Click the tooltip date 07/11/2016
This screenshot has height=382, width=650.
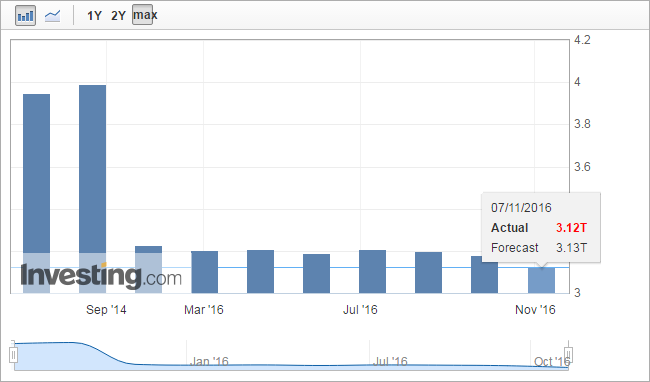point(521,208)
